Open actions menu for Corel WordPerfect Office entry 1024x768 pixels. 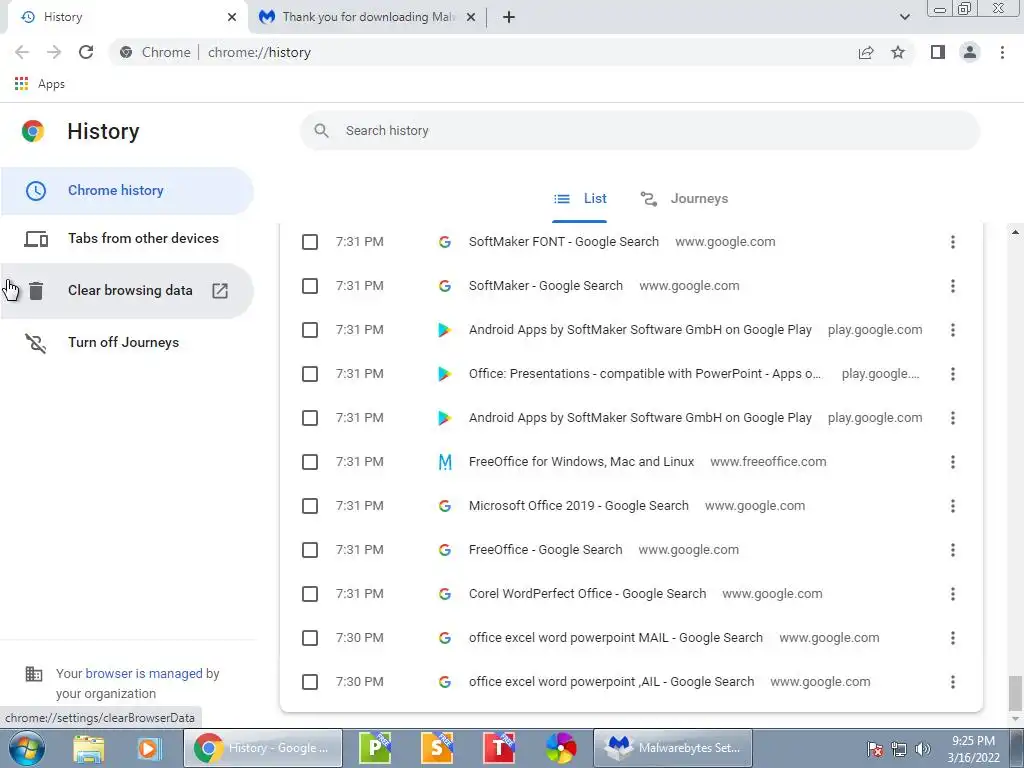[953, 594]
